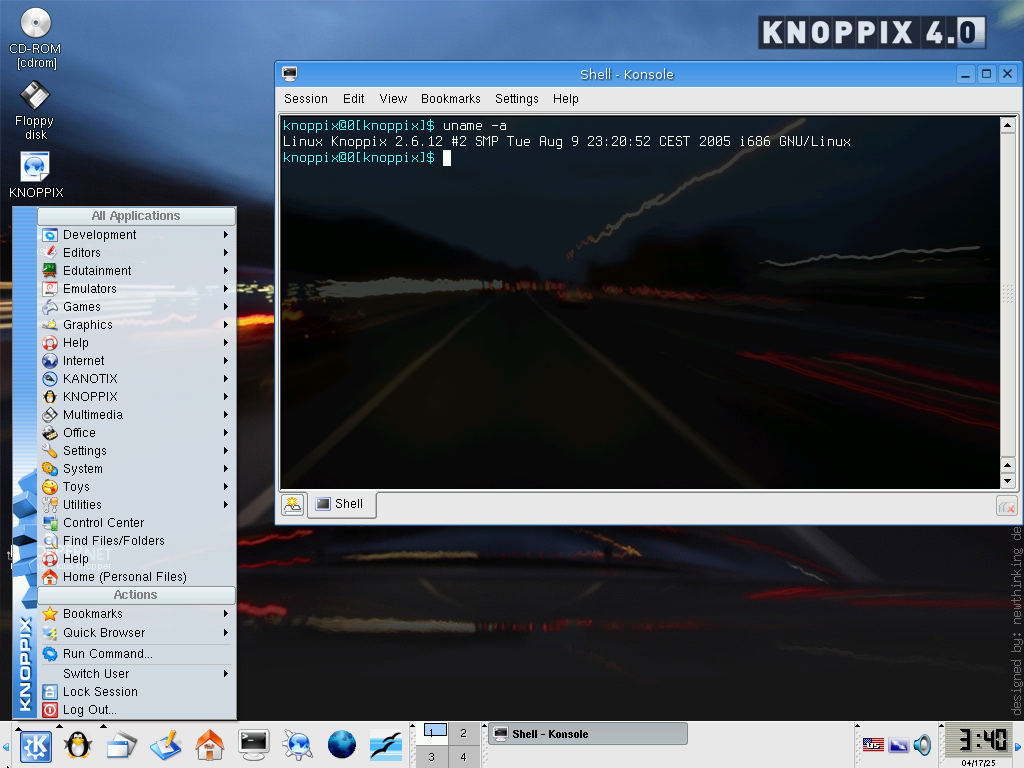
Task: Launch the terminal Konsole panel icon
Action: point(253,745)
